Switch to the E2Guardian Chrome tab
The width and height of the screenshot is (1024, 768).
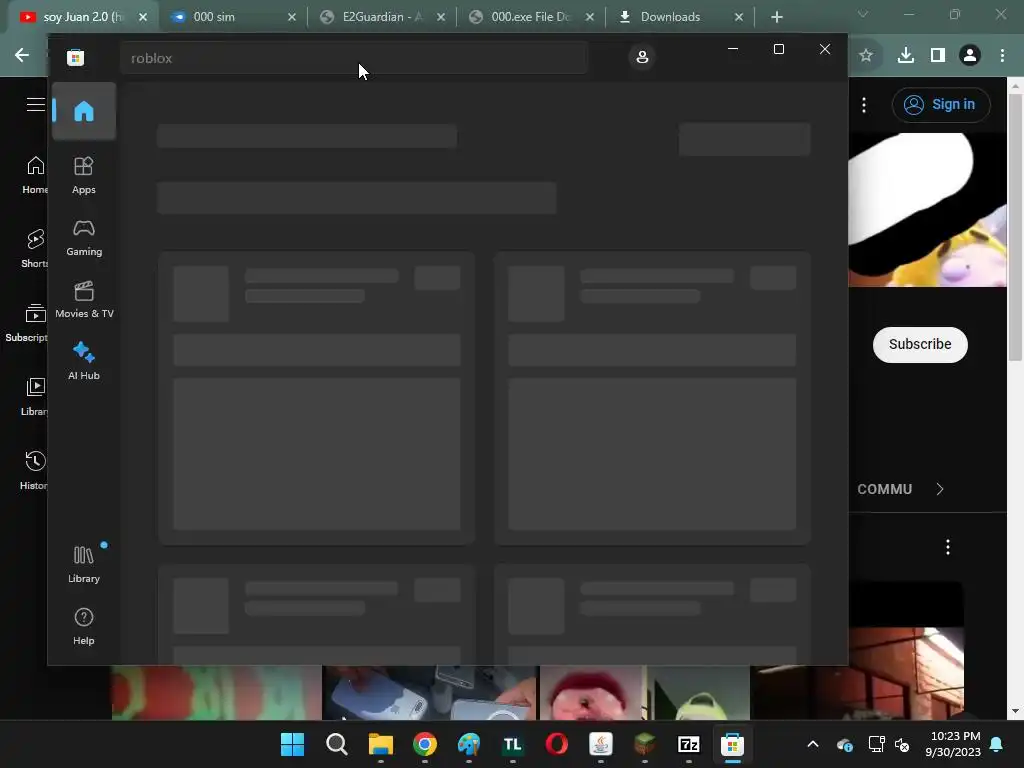(382, 17)
